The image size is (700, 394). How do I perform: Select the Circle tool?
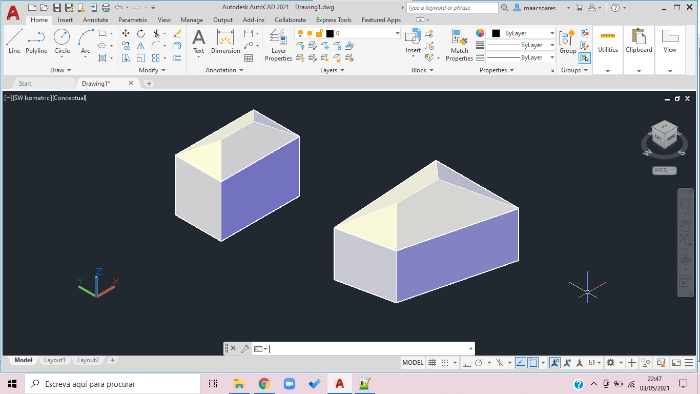(x=62, y=41)
